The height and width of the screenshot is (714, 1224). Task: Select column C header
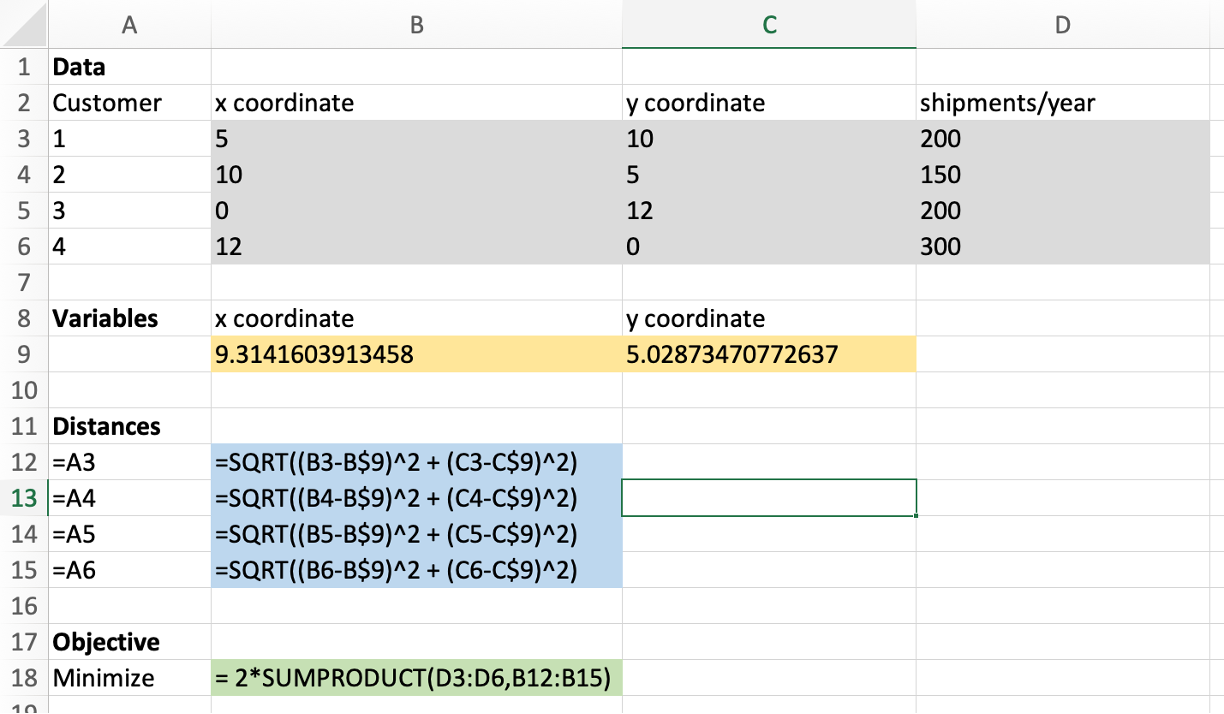tap(768, 24)
